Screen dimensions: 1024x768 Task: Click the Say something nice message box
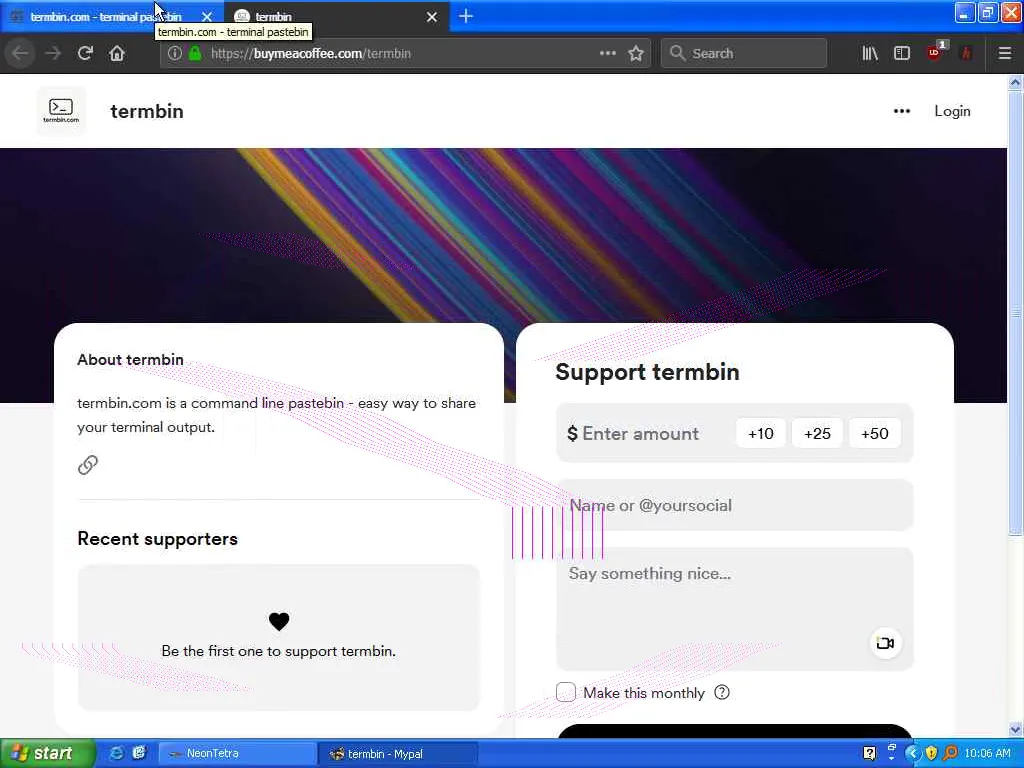(x=735, y=609)
